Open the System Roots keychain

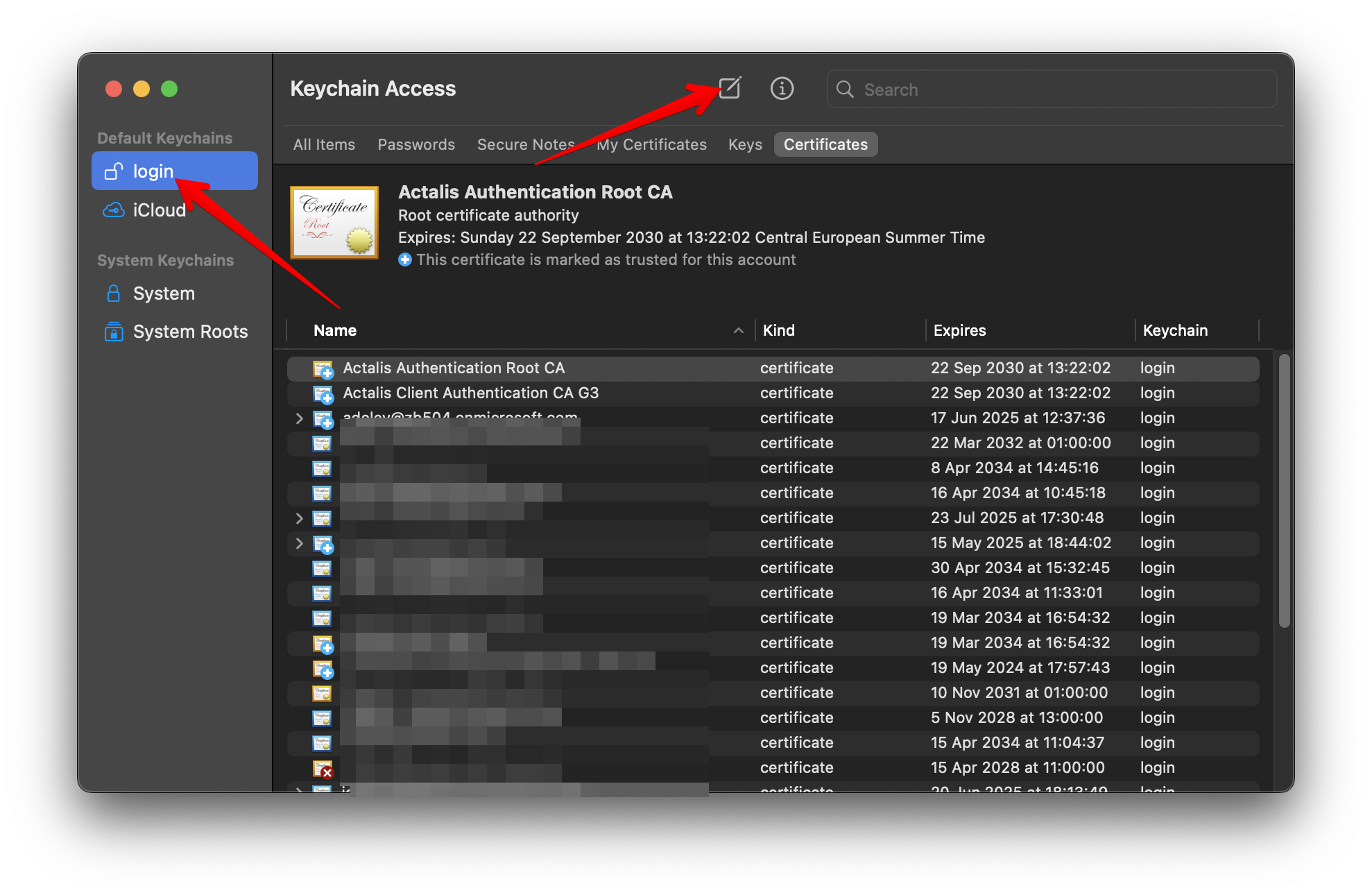189,332
